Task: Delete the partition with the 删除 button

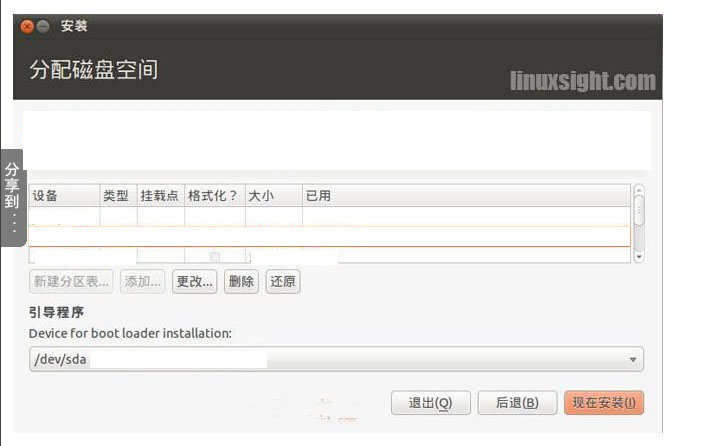Action: [241, 282]
